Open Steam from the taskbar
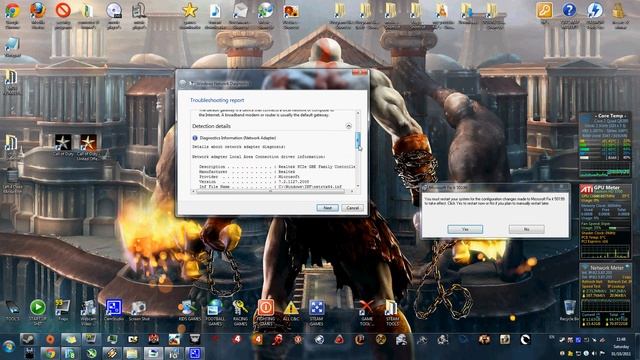This screenshot has width=640, height=360. [27, 339]
